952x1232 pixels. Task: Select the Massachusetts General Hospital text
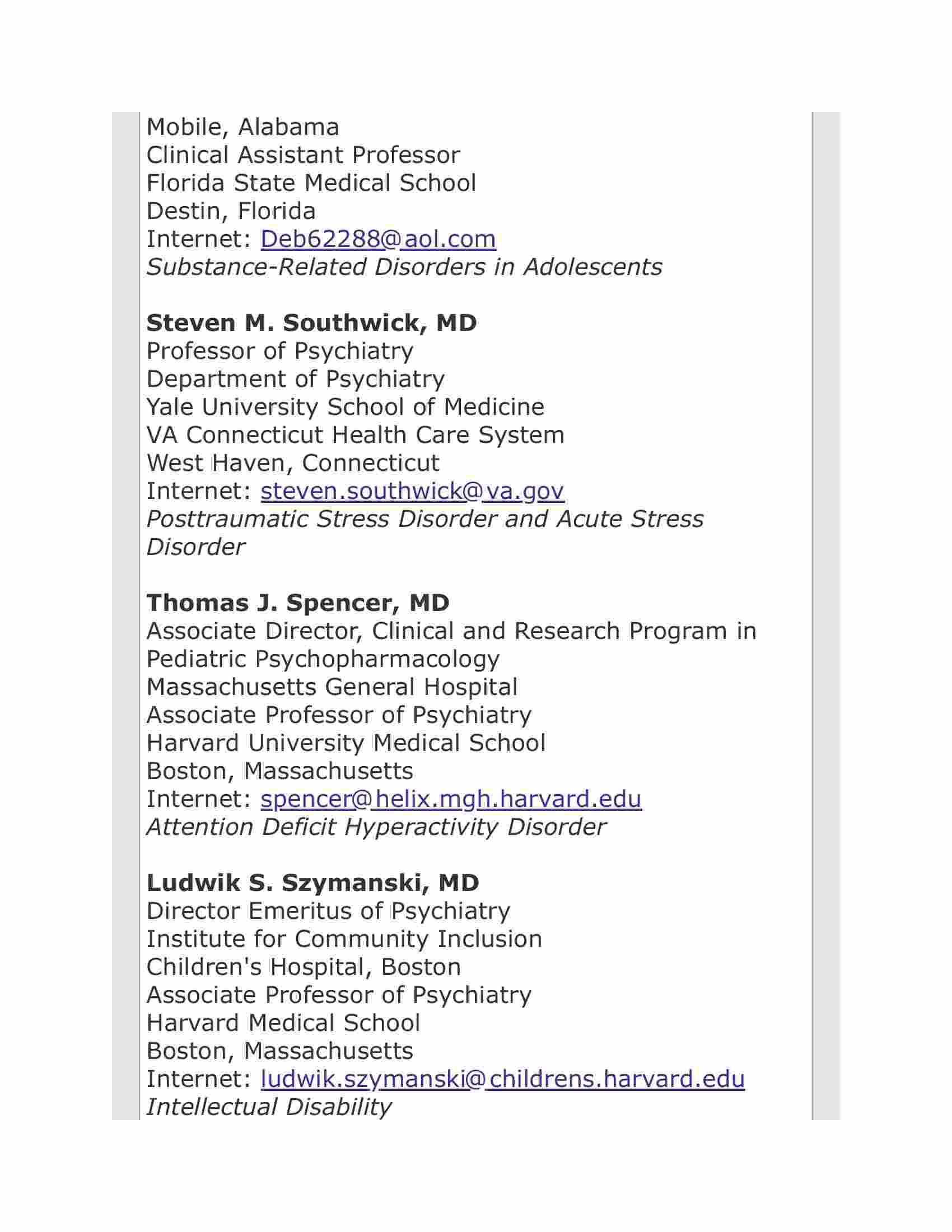pos(332,687)
